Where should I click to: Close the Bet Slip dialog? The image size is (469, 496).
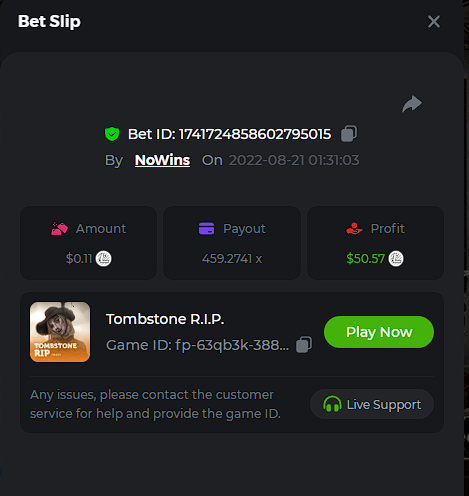tap(434, 22)
